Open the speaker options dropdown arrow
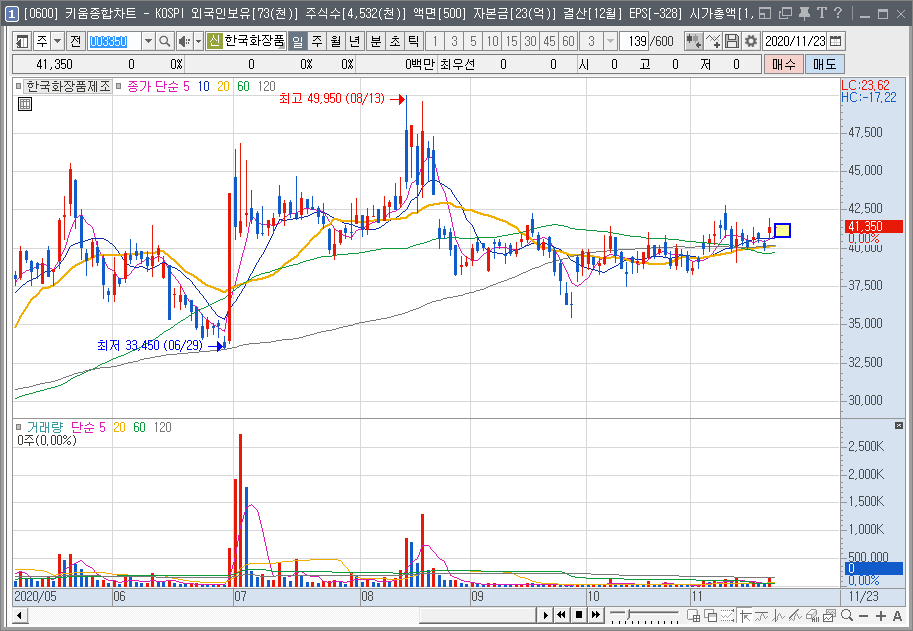This screenshot has height=631, width=913. [198, 41]
